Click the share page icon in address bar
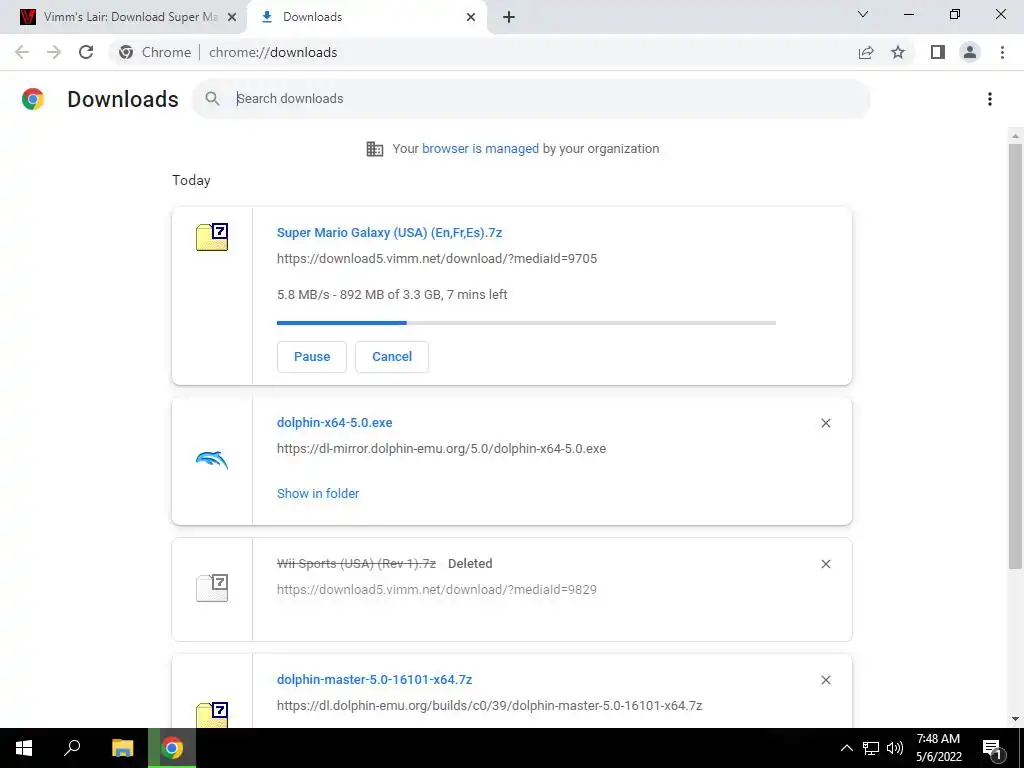1024x768 pixels. coord(866,52)
